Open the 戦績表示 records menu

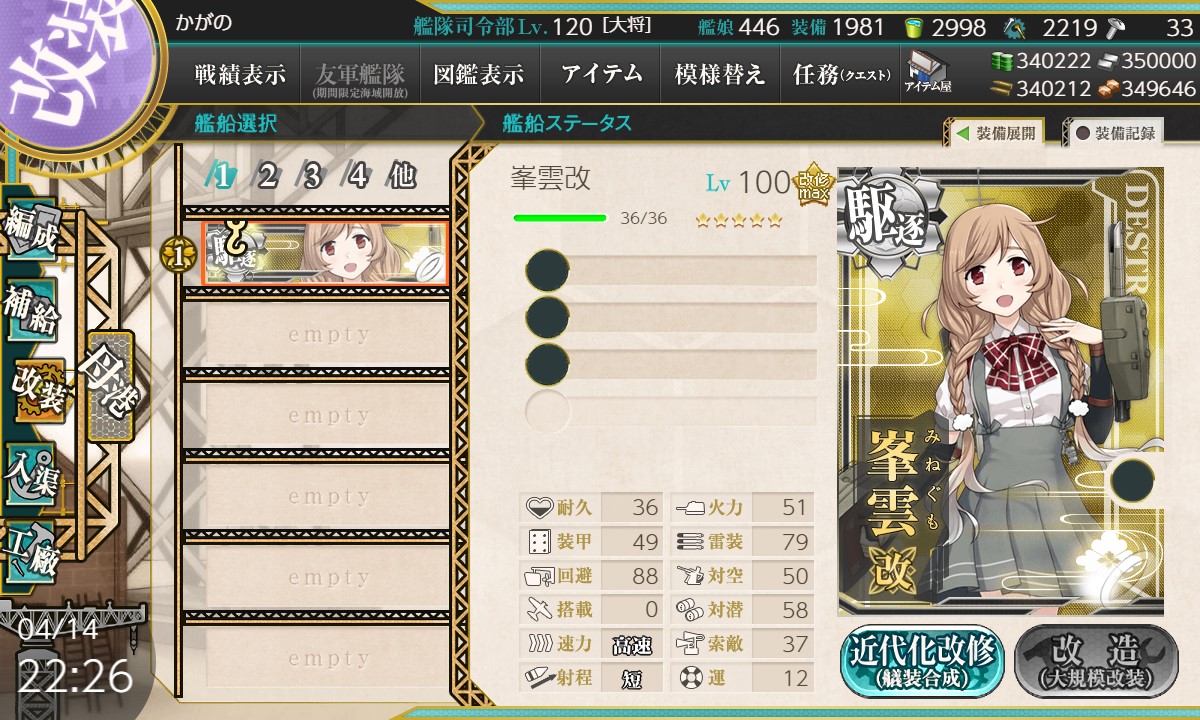click(240, 74)
